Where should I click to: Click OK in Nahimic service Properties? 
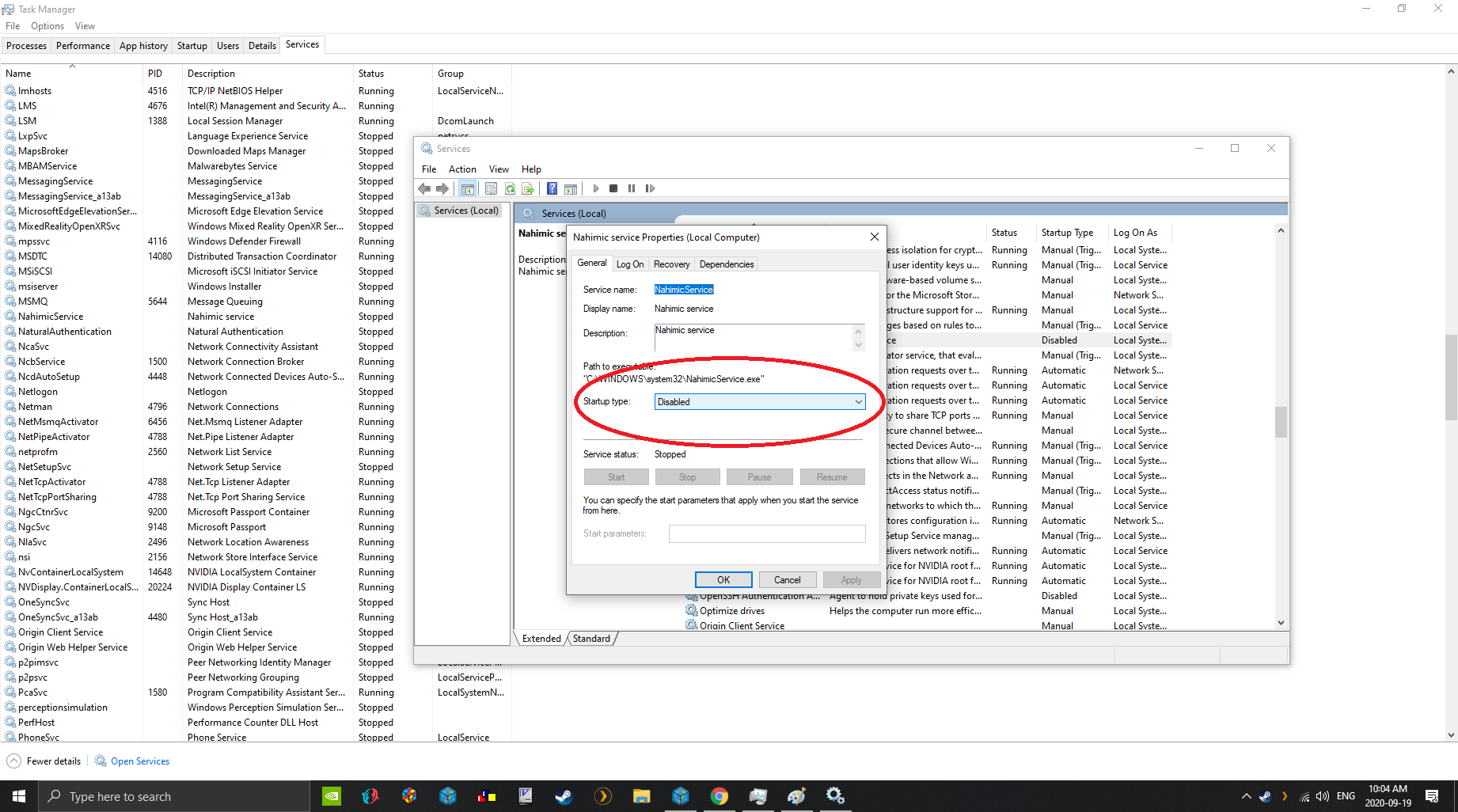coord(723,580)
